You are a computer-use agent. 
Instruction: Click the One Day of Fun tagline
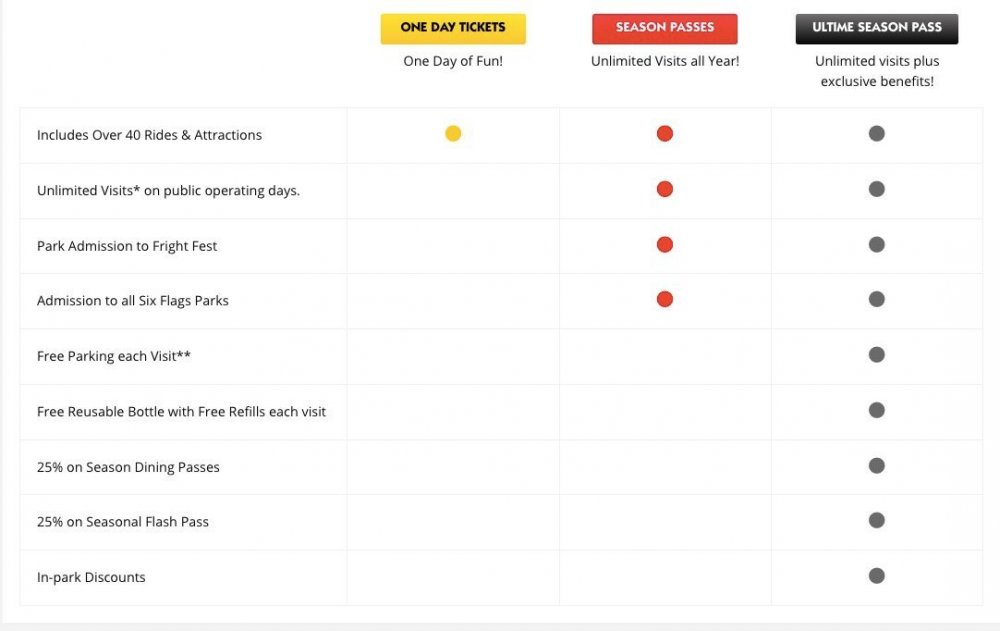pos(452,60)
